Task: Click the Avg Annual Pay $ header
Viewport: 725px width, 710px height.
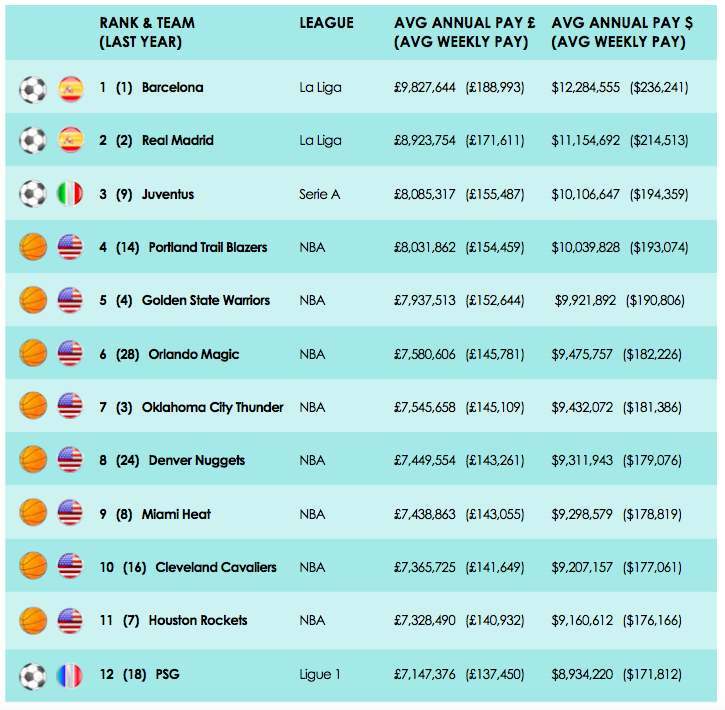Action: 622,32
